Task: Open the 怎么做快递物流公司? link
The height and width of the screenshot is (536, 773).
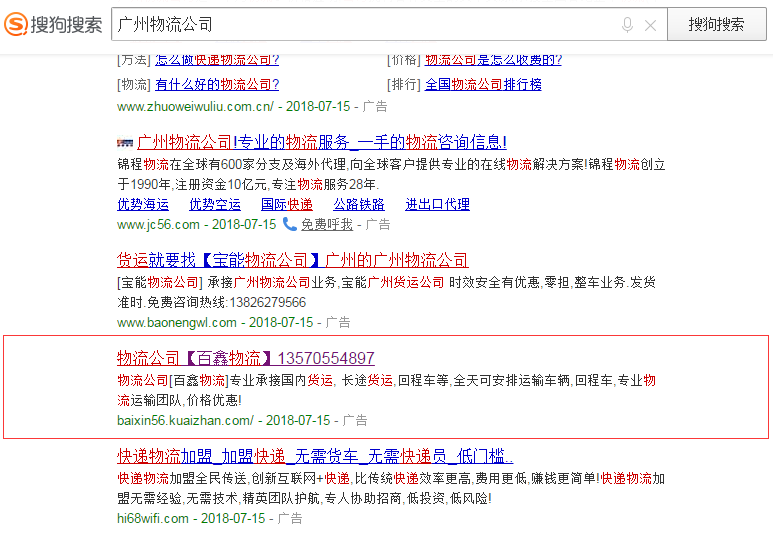Action: pyautogui.click(x=217, y=60)
